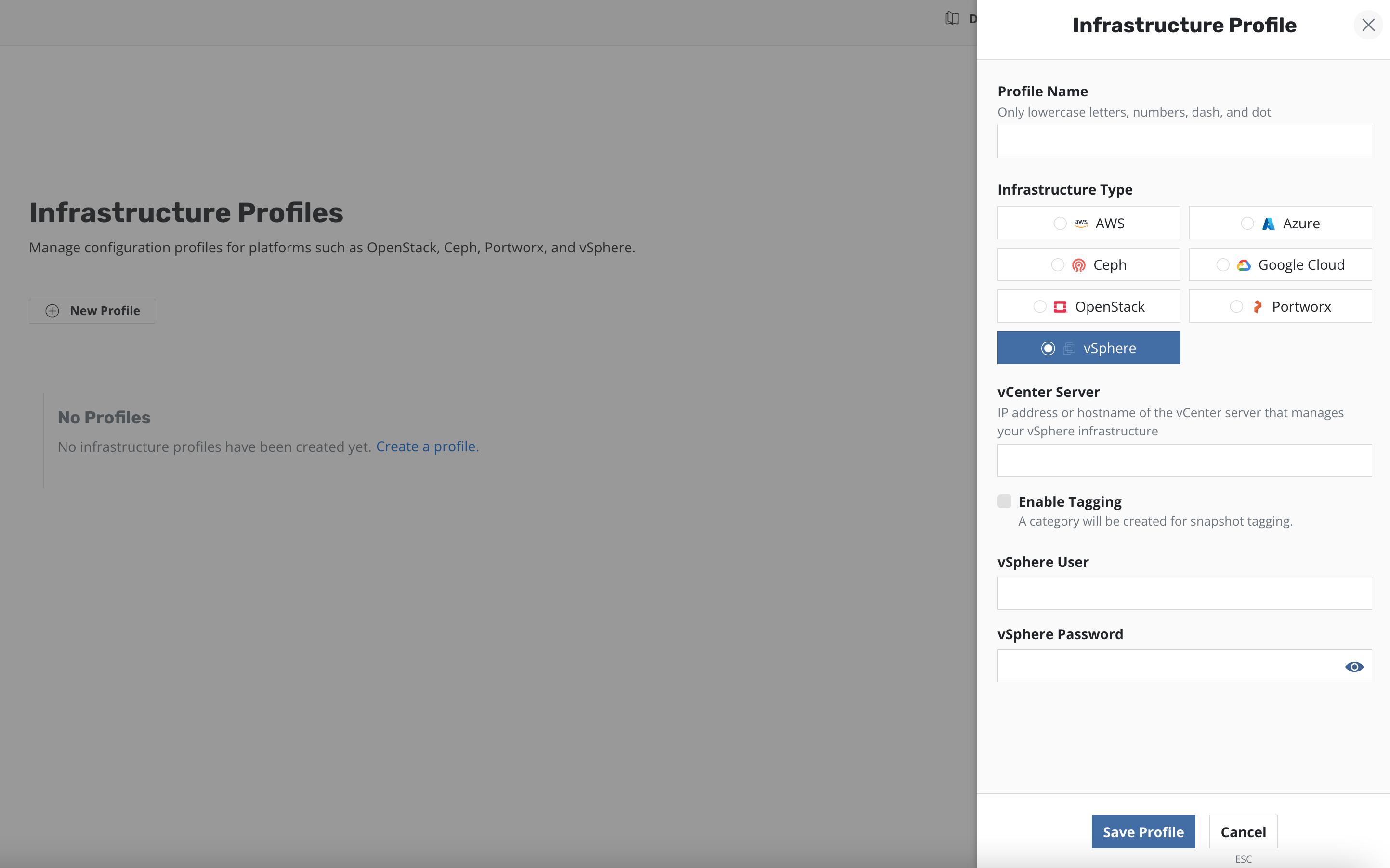The width and height of the screenshot is (1390, 868).
Task: Click the New Profile button
Action: 92,311
